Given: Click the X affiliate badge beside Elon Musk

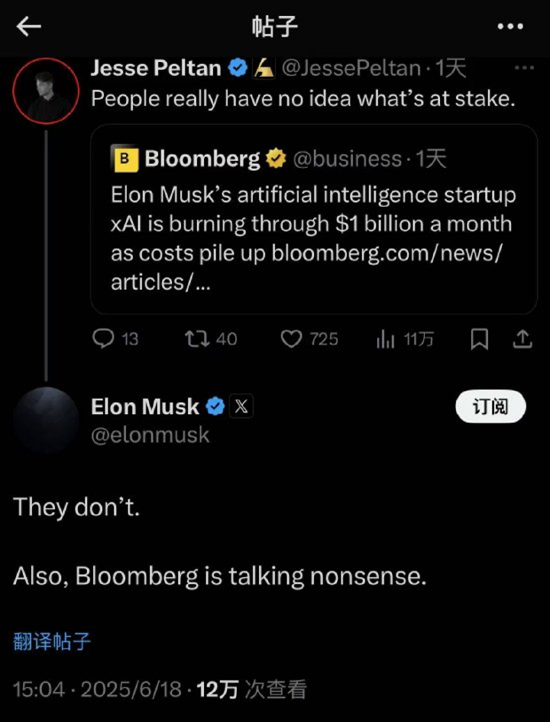Looking at the screenshot, I should (241, 407).
